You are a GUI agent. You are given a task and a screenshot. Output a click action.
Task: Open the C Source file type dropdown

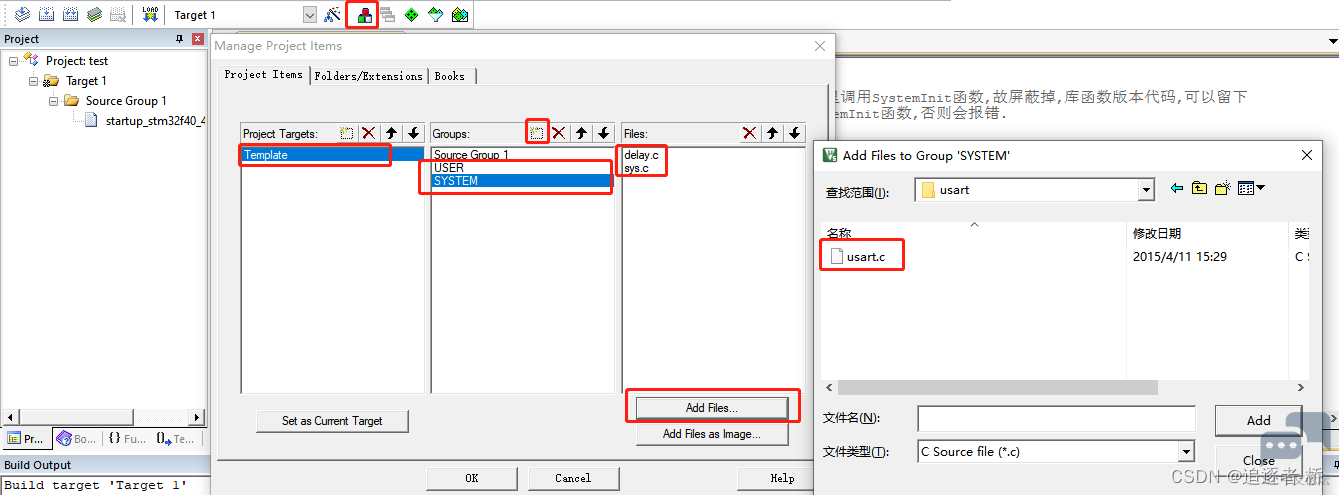1185,452
